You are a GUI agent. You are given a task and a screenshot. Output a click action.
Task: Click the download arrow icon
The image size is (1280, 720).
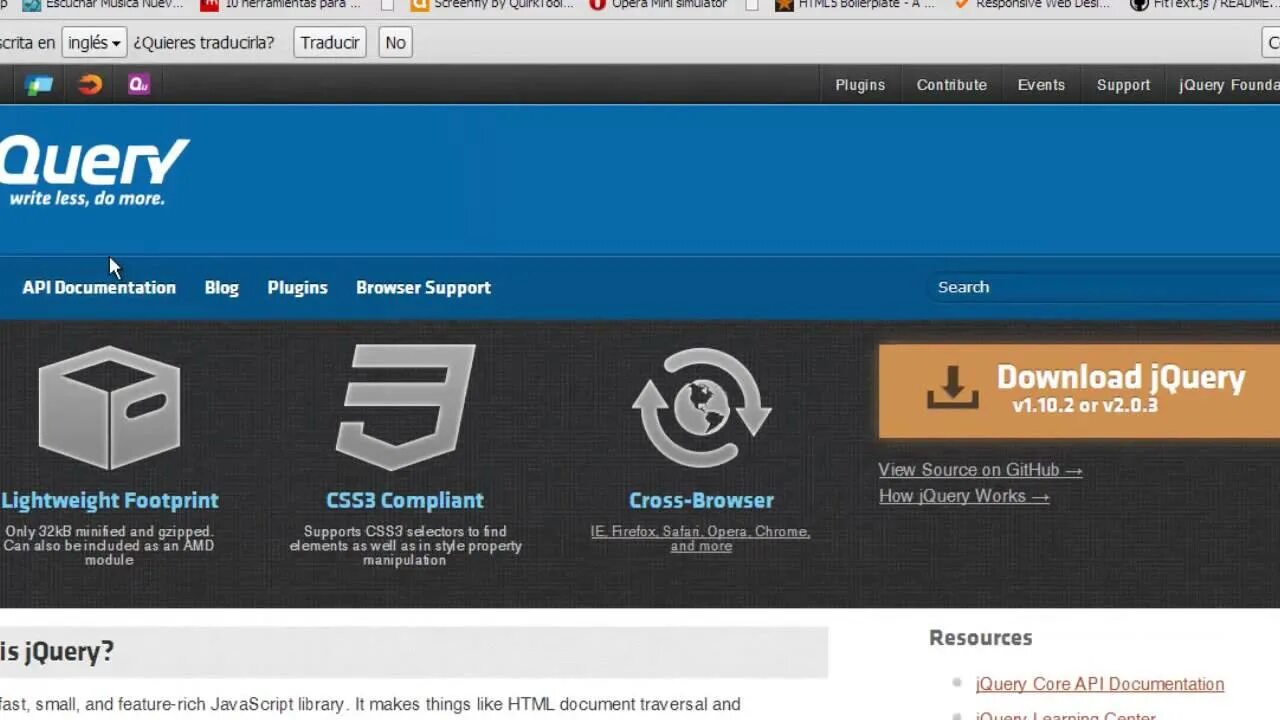click(952, 387)
